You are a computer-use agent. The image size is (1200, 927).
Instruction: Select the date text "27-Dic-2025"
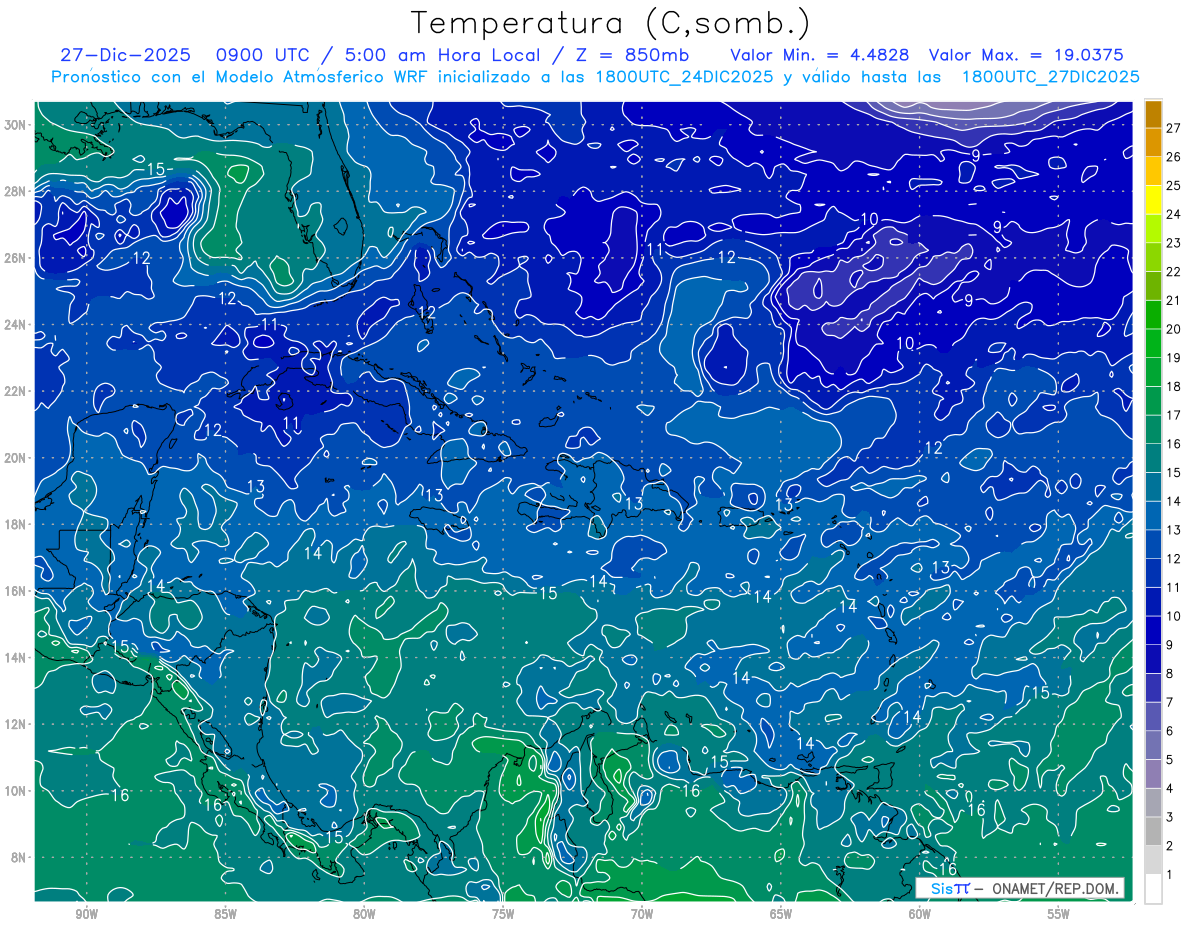coord(127,55)
